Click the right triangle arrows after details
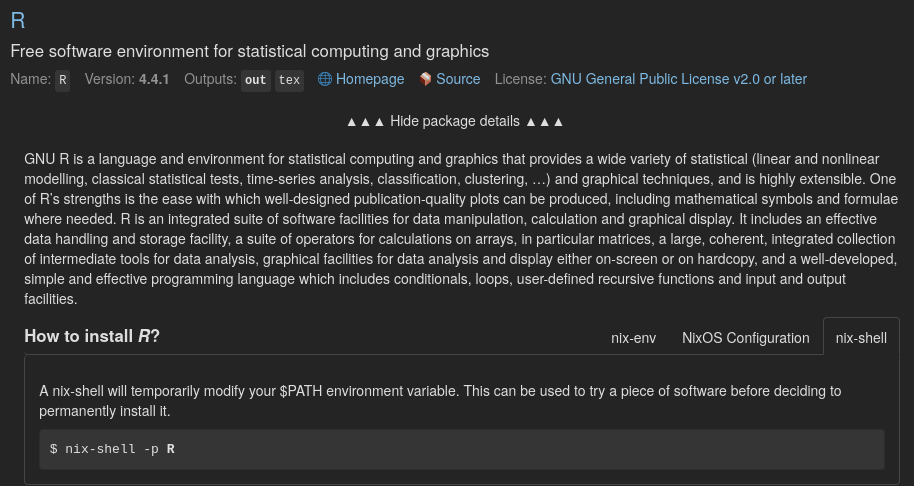Screen dimensions: 914x486 544,121
